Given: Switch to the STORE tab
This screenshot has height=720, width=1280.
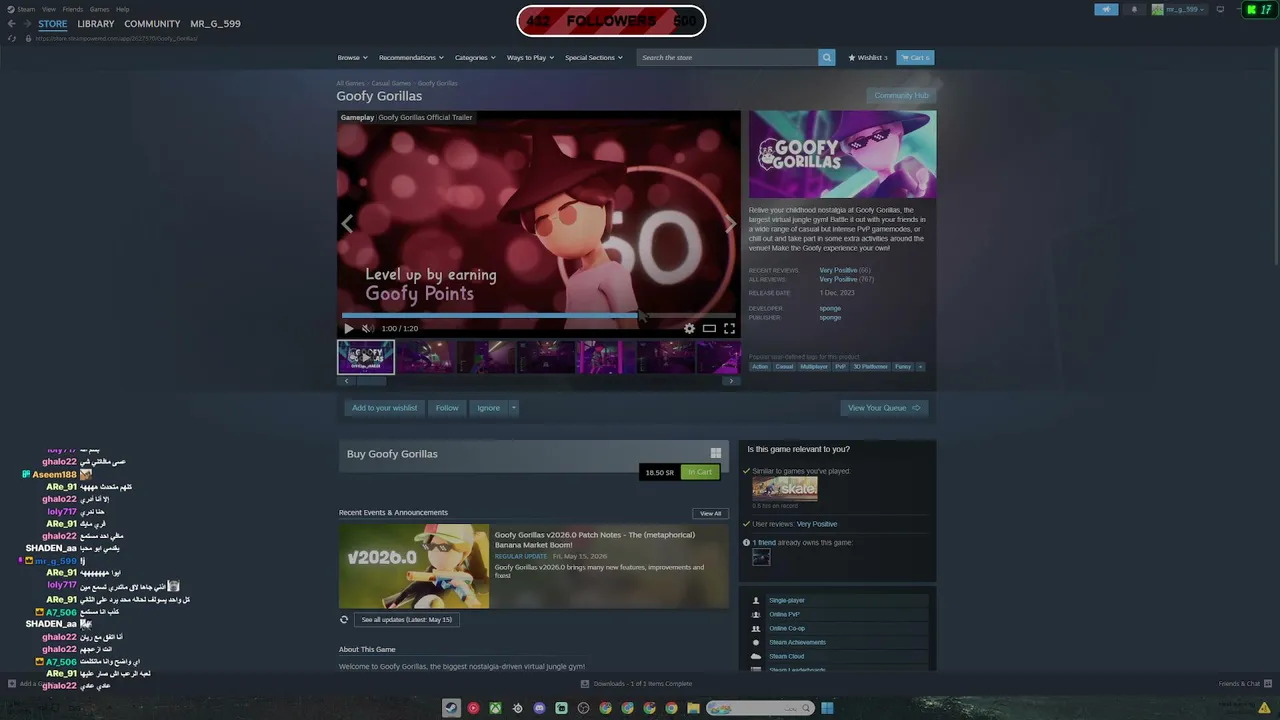Looking at the screenshot, I should pyautogui.click(x=53, y=24).
